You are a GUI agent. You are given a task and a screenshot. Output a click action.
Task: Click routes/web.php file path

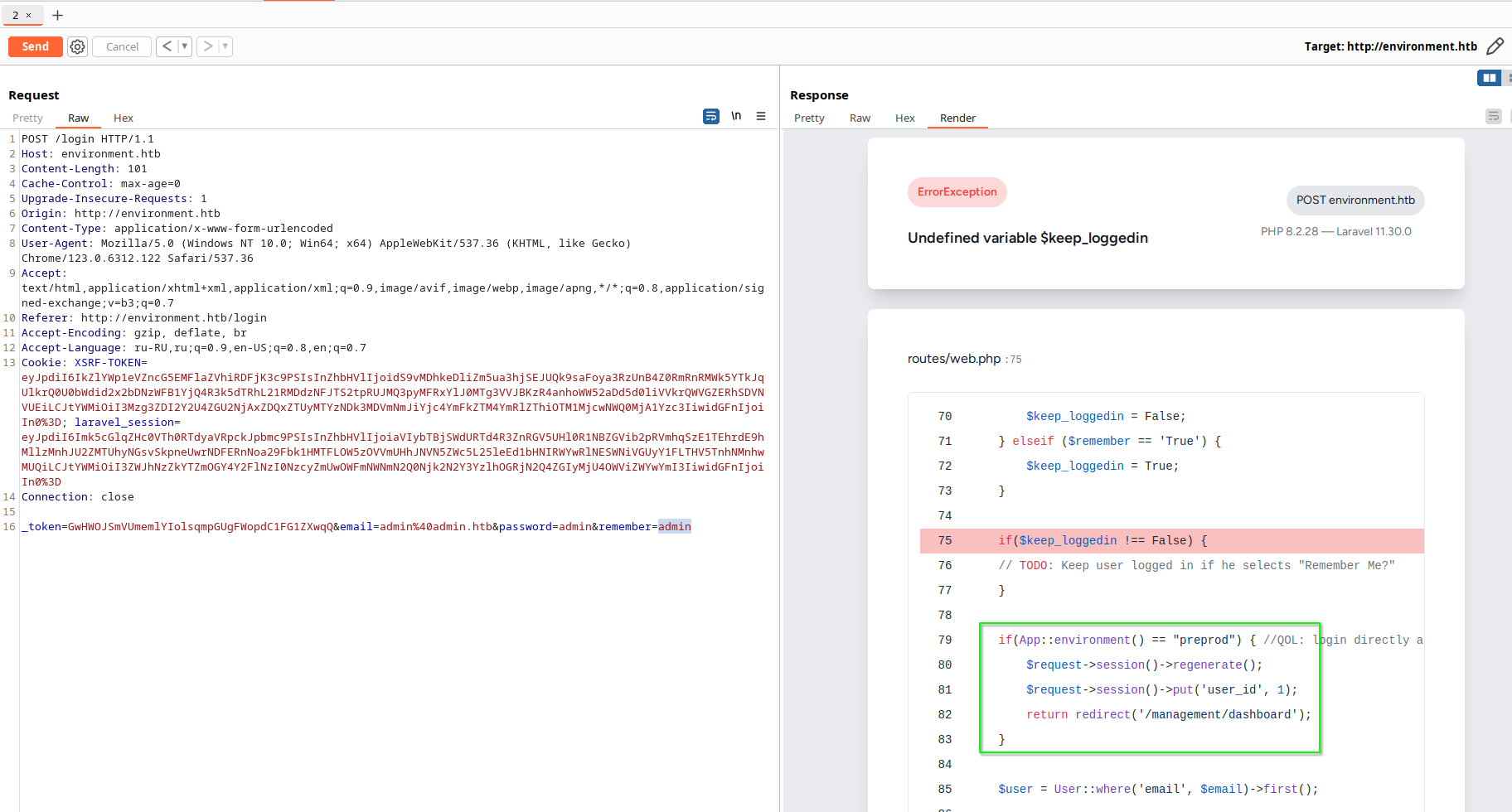(x=954, y=359)
